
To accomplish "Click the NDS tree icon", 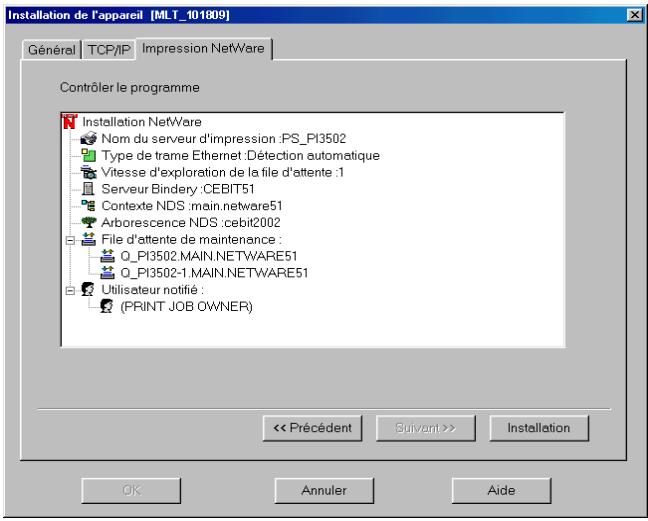I will click(88, 222).
